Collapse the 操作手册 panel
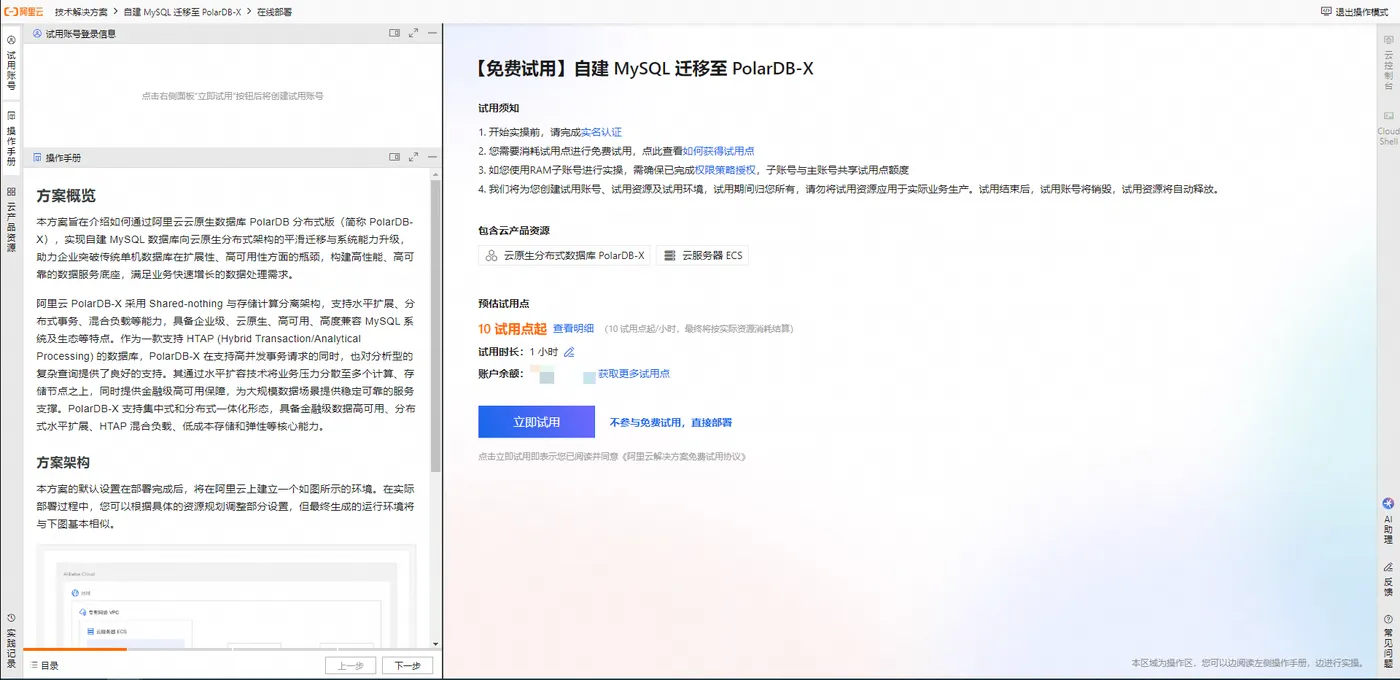 432,158
